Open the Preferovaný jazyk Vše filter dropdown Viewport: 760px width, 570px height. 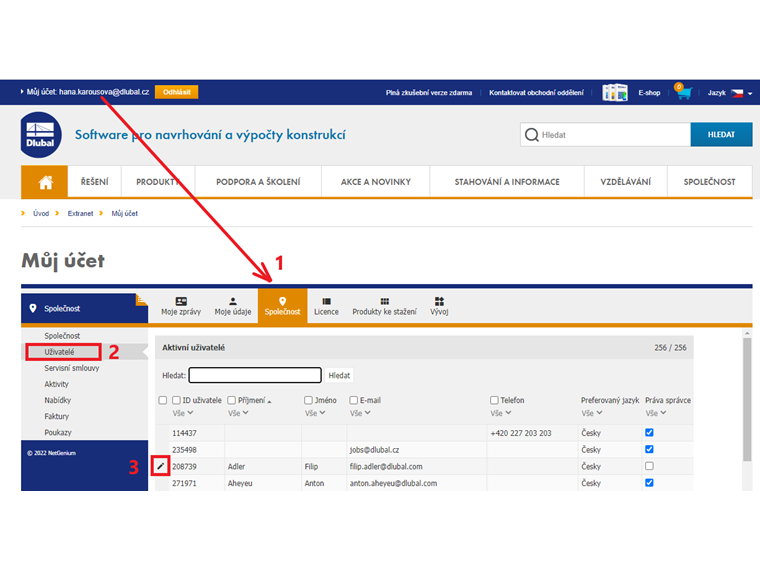592,413
